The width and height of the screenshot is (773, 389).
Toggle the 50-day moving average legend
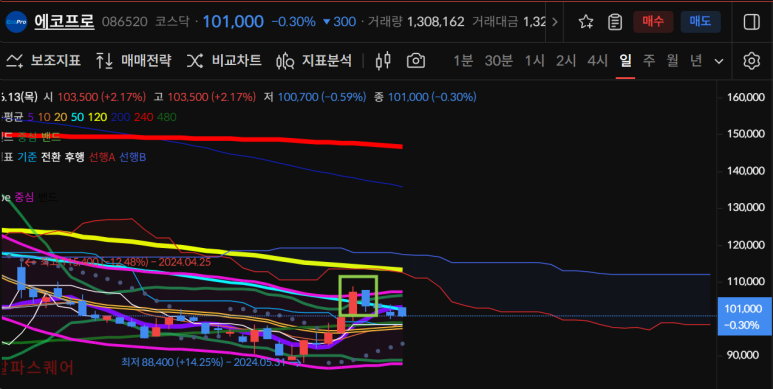pyautogui.click(x=77, y=117)
